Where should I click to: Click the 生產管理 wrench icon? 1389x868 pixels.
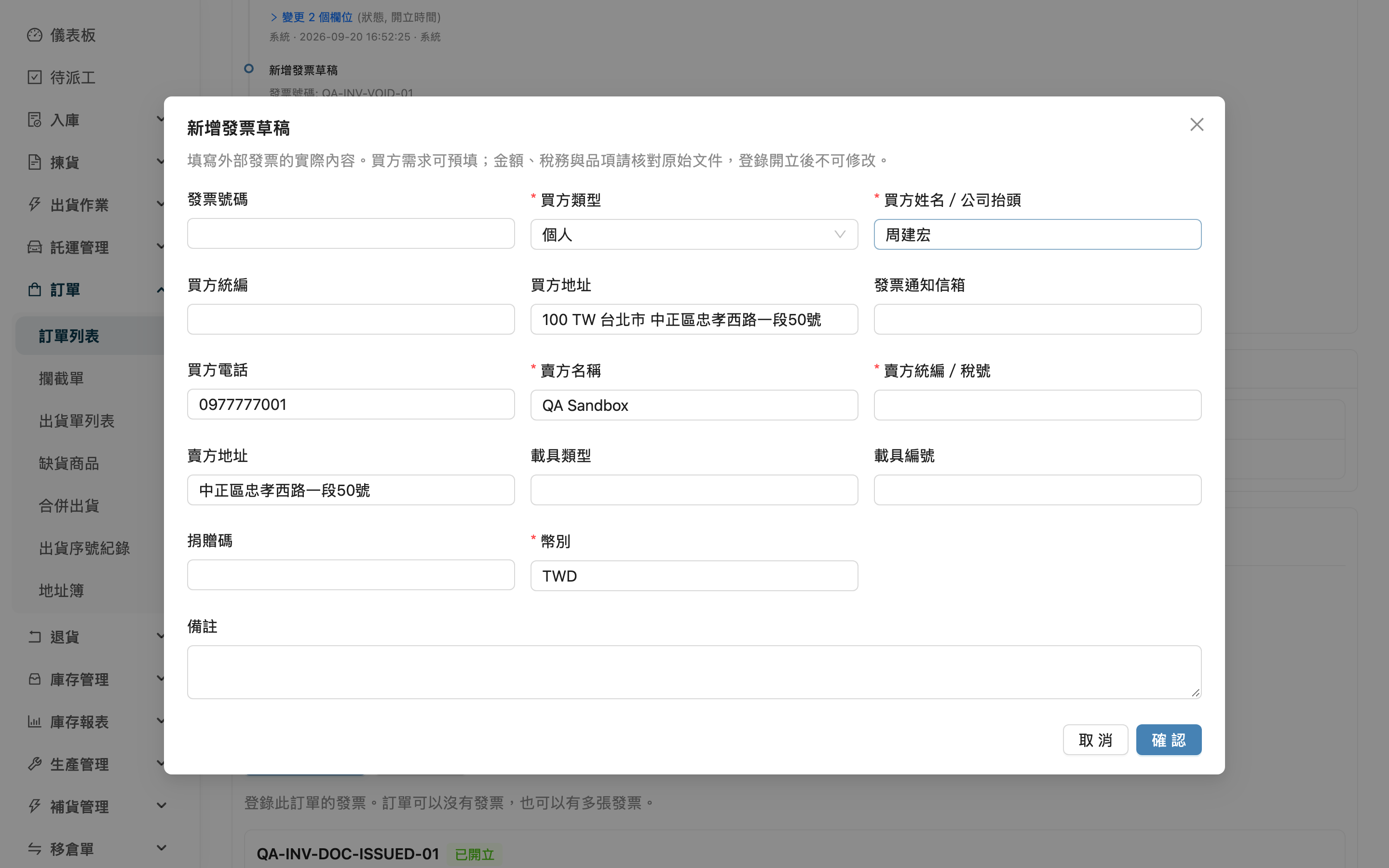pos(34,764)
